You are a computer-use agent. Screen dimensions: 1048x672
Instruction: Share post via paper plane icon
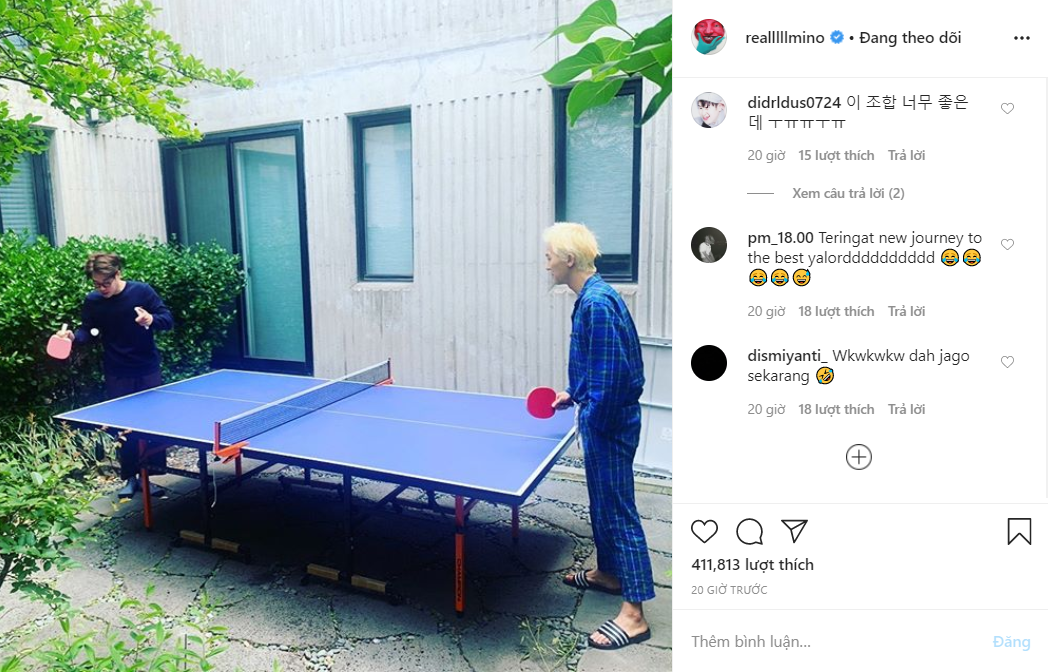point(795,531)
